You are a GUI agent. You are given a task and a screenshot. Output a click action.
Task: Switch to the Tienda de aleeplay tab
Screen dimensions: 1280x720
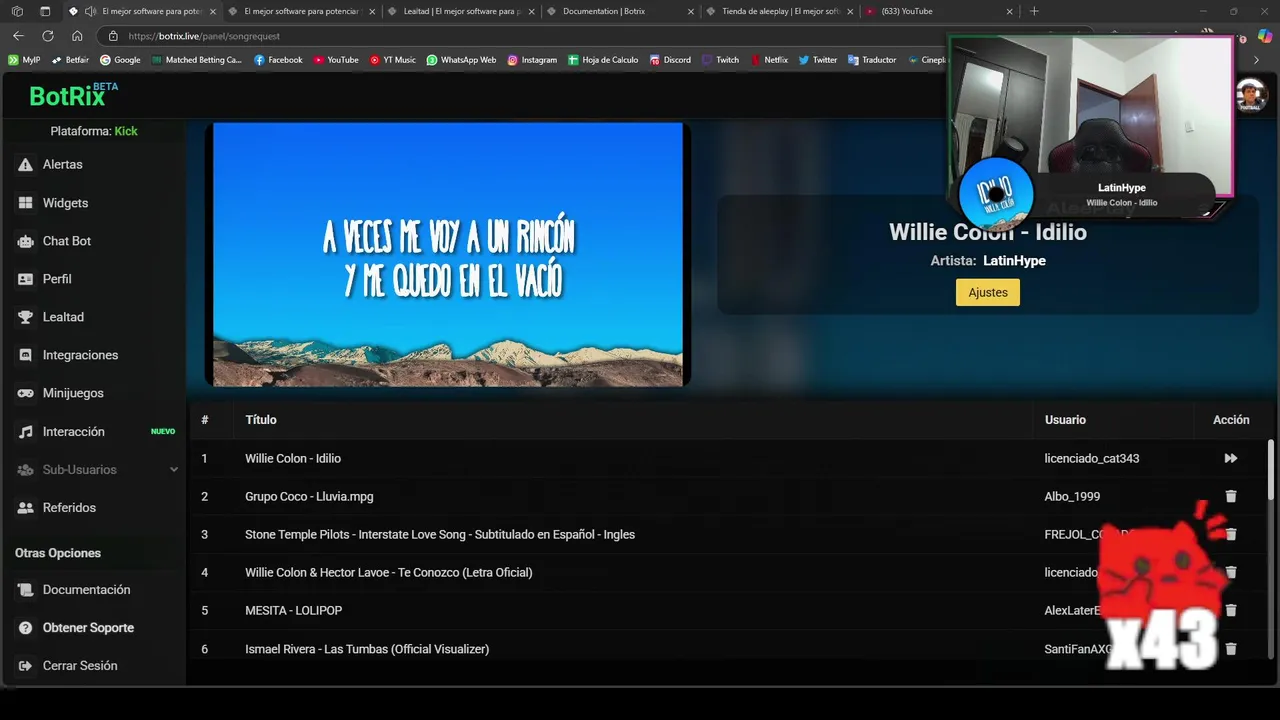tap(778, 11)
